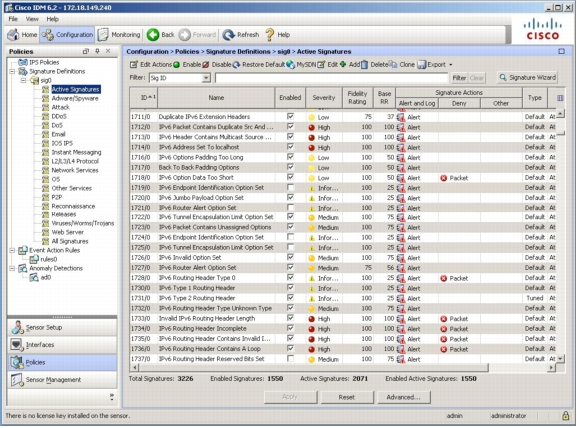Open the Export dropdown arrow
Screen dimensions: 577x428
pos(450,65)
